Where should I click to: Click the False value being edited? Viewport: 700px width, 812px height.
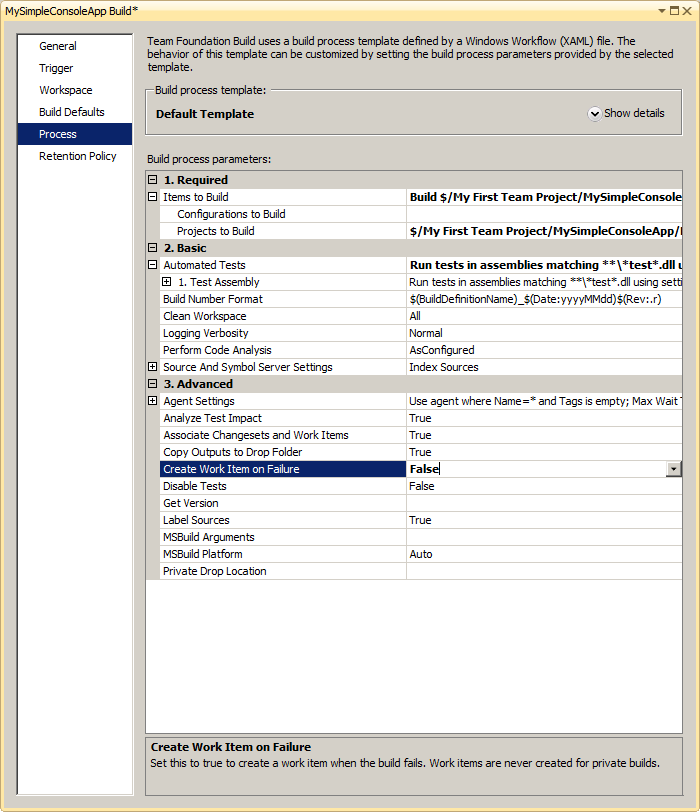pyautogui.click(x=425, y=469)
